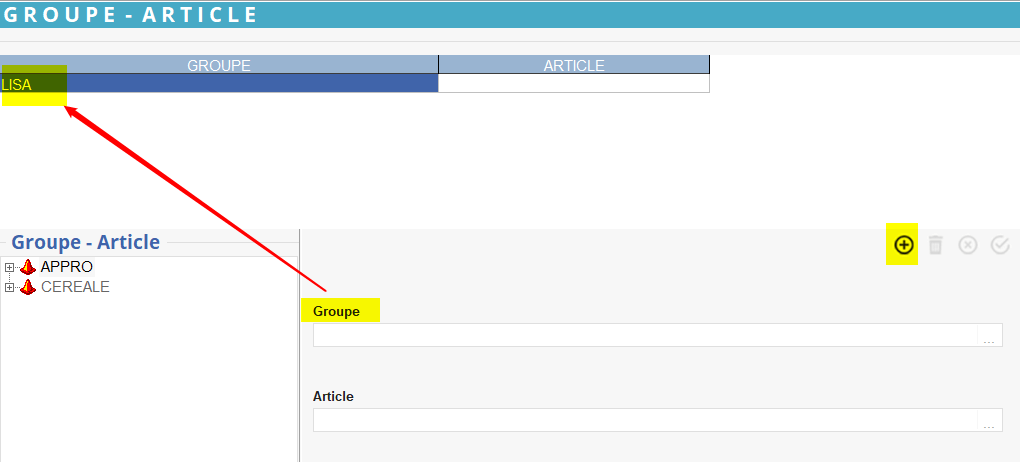The image size is (1020, 462).
Task: Sort by the GROUPE column header
Action: [219, 65]
